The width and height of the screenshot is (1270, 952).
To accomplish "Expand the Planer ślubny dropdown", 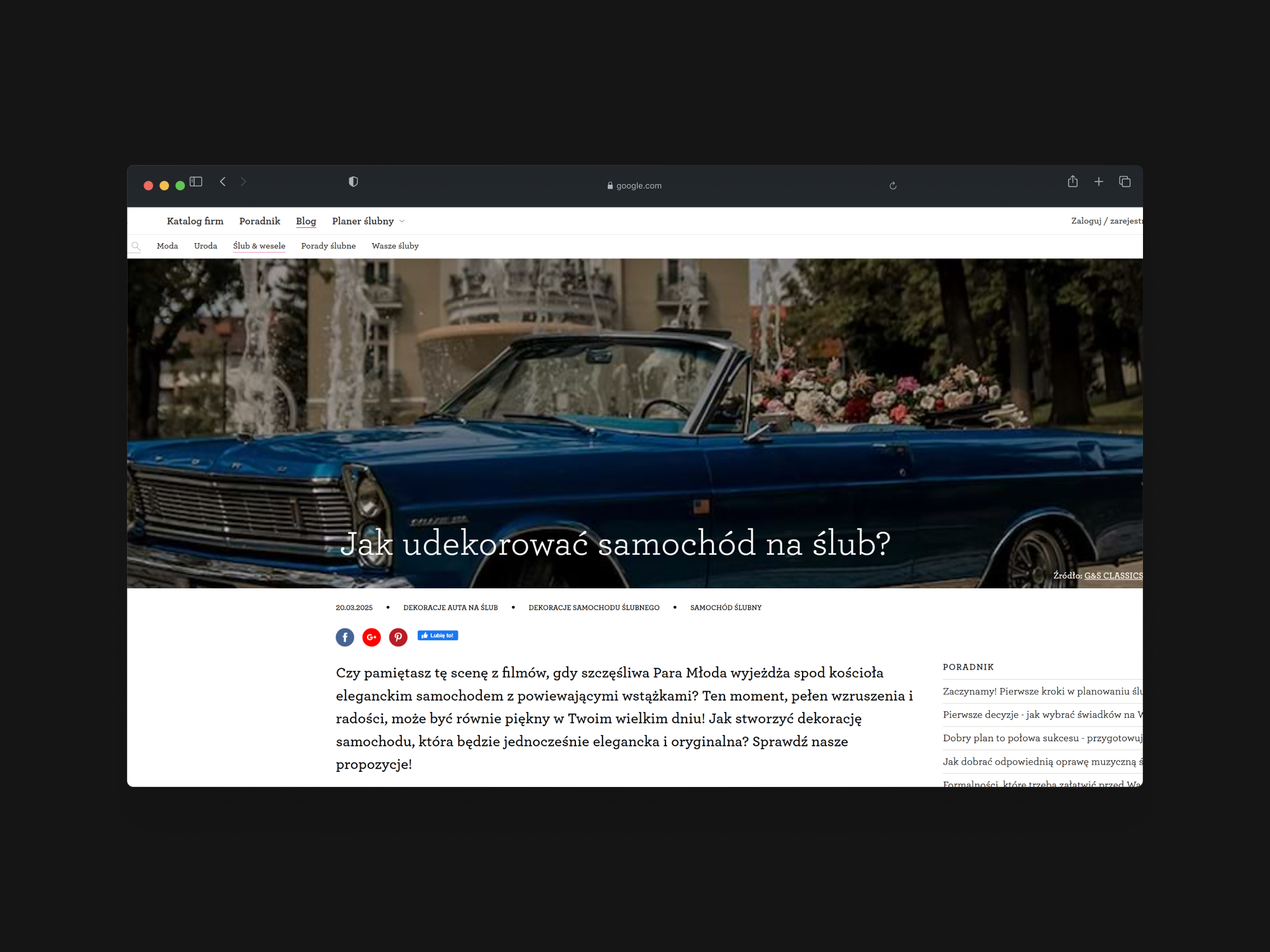I will pyautogui.click(x=368, y=221).
